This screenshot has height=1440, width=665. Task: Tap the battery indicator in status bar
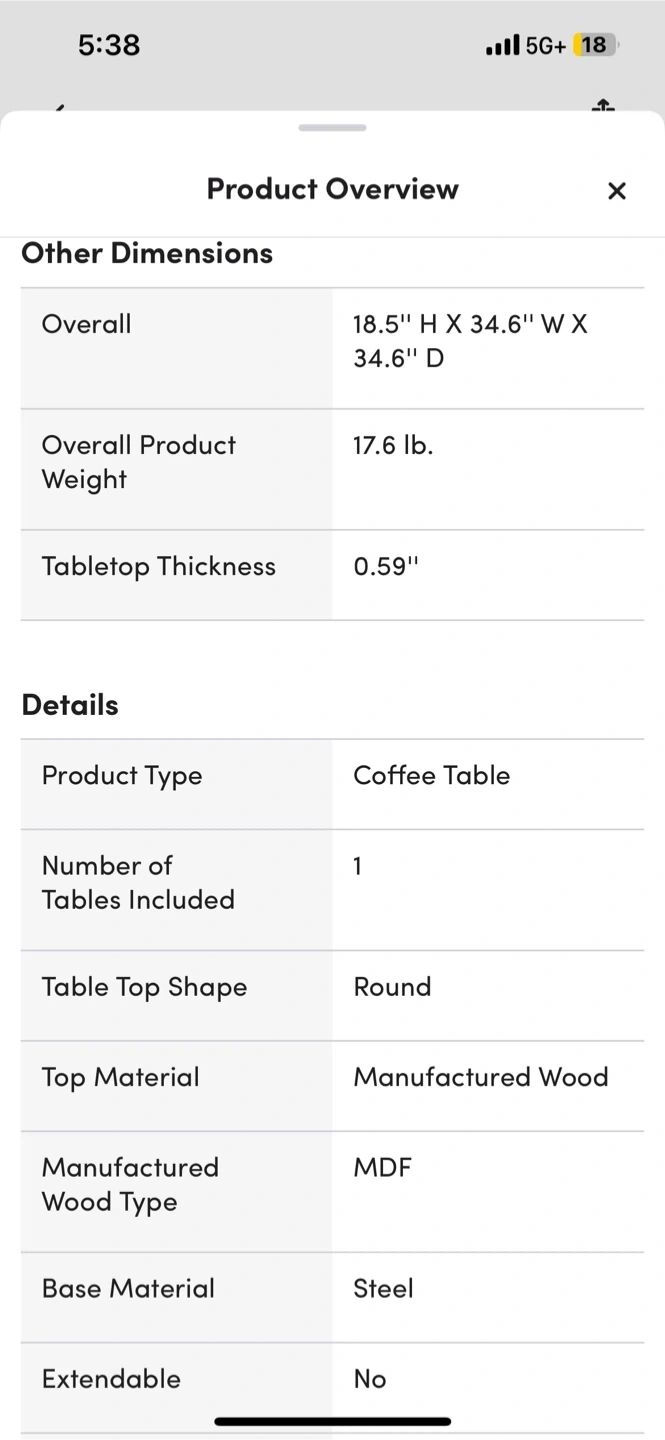(594, 45)
